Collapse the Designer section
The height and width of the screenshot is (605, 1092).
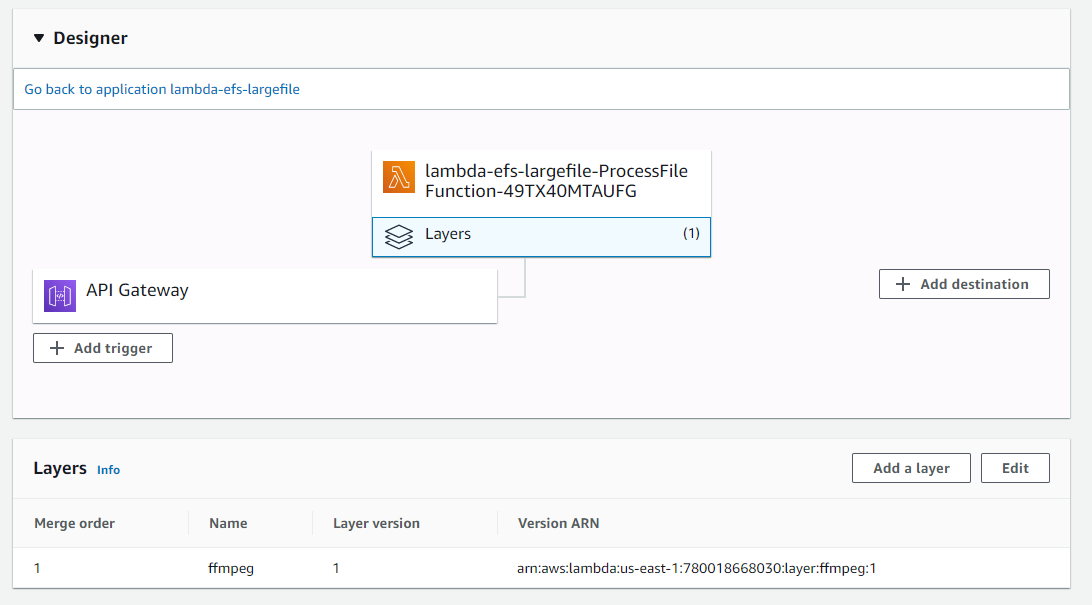(38, 38)
